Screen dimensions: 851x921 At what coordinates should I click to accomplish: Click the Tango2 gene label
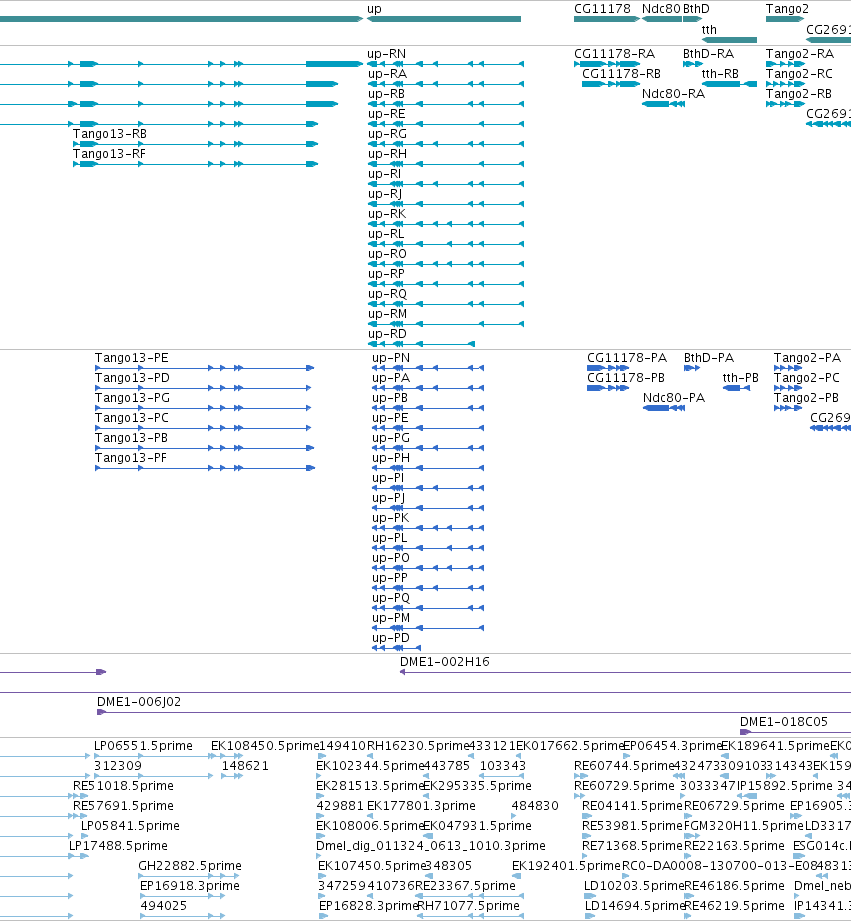[x=787, y=9]
